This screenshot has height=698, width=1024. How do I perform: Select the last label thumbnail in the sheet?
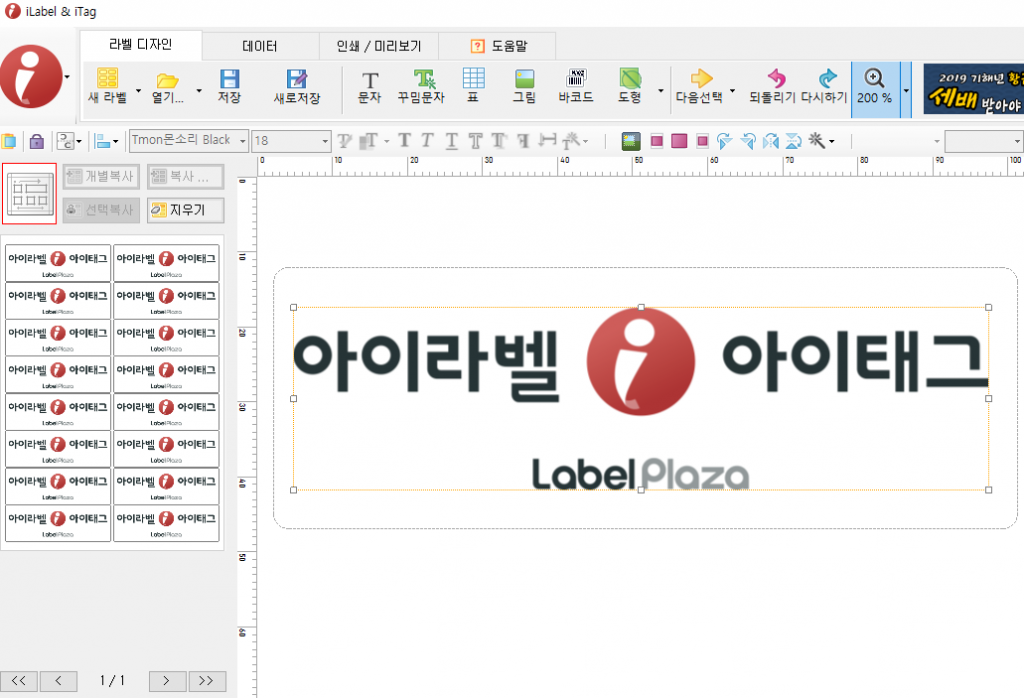point(167,523)
